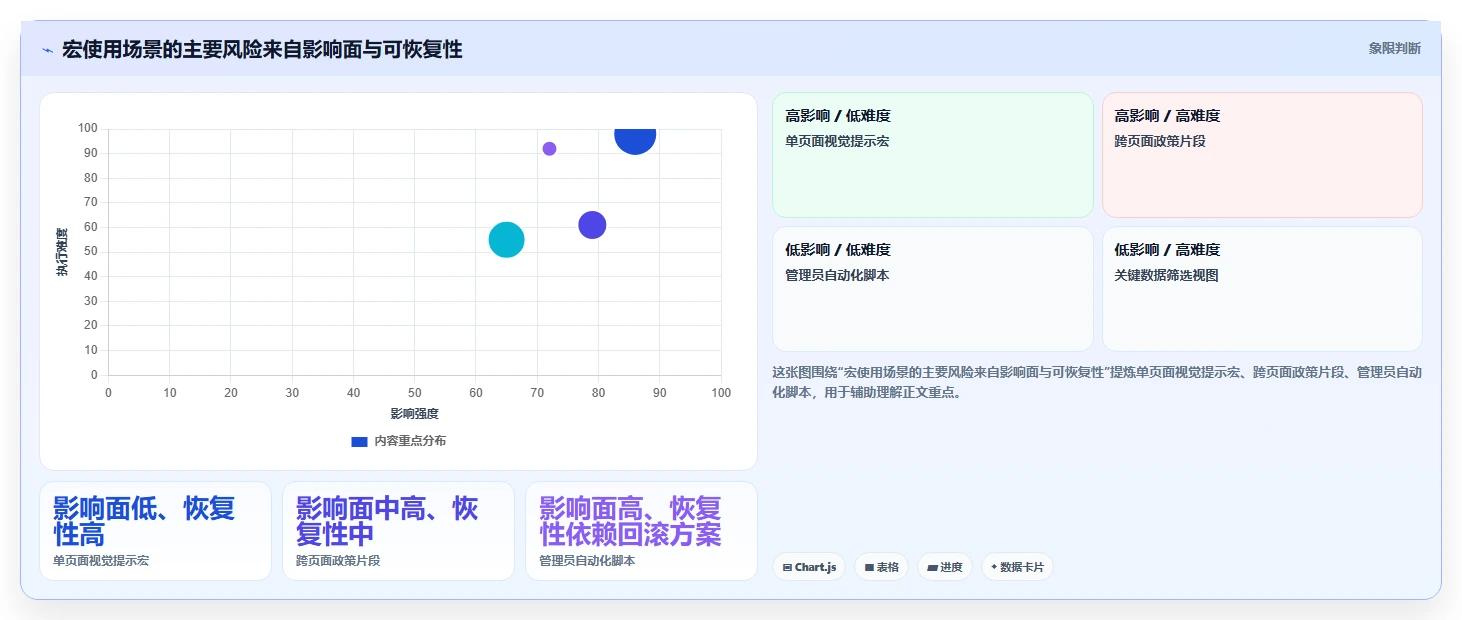Click the 进度 tag chip

944,567
